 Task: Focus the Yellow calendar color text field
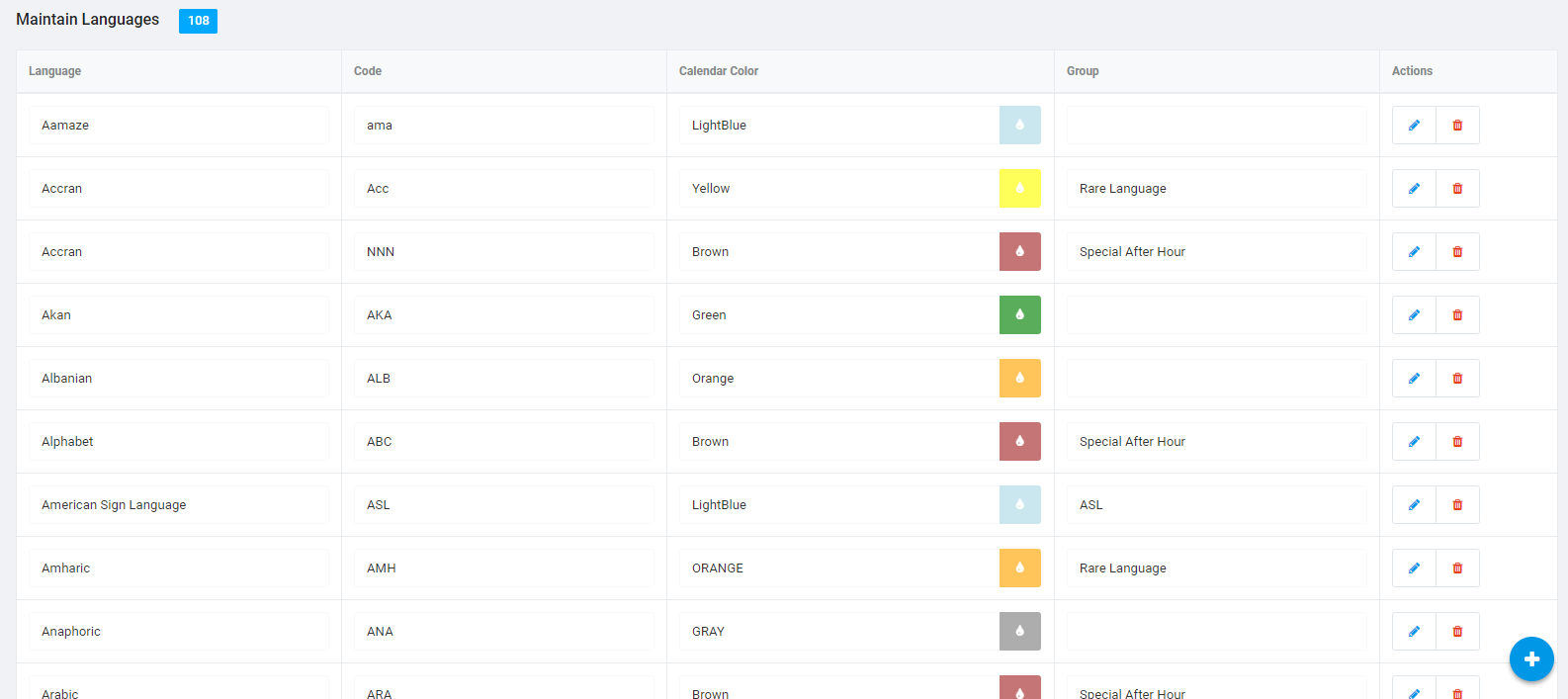(x=839, y=189)
